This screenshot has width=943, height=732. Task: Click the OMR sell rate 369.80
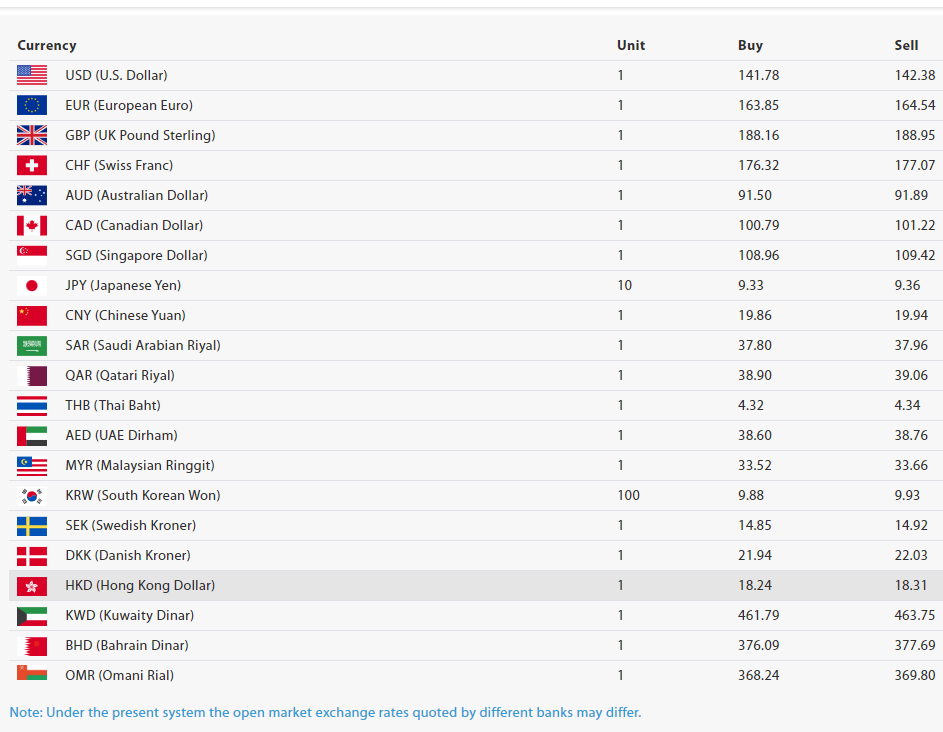915,675
